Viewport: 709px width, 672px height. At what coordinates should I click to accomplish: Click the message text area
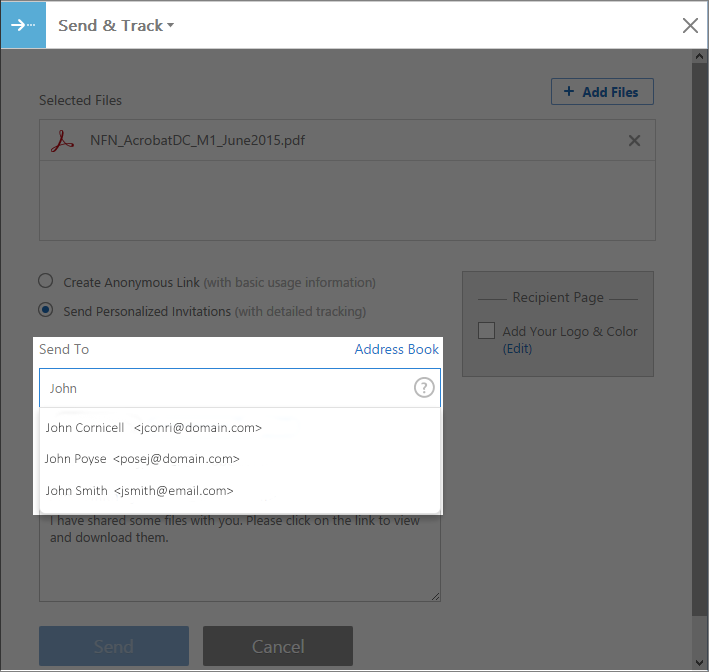(x=240, y=558)
